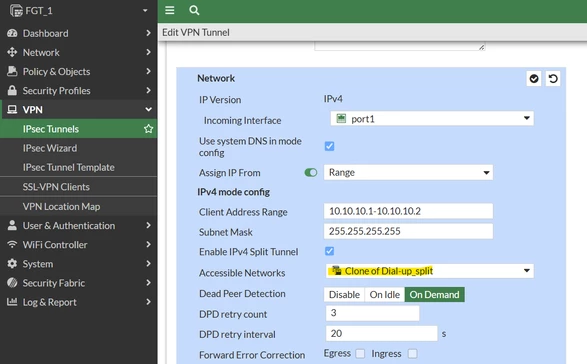Image resolution: width=587 pixels, height=364 pixels.
Task: Open SSL-VPN Clients page
Action: tap(79, 186)
